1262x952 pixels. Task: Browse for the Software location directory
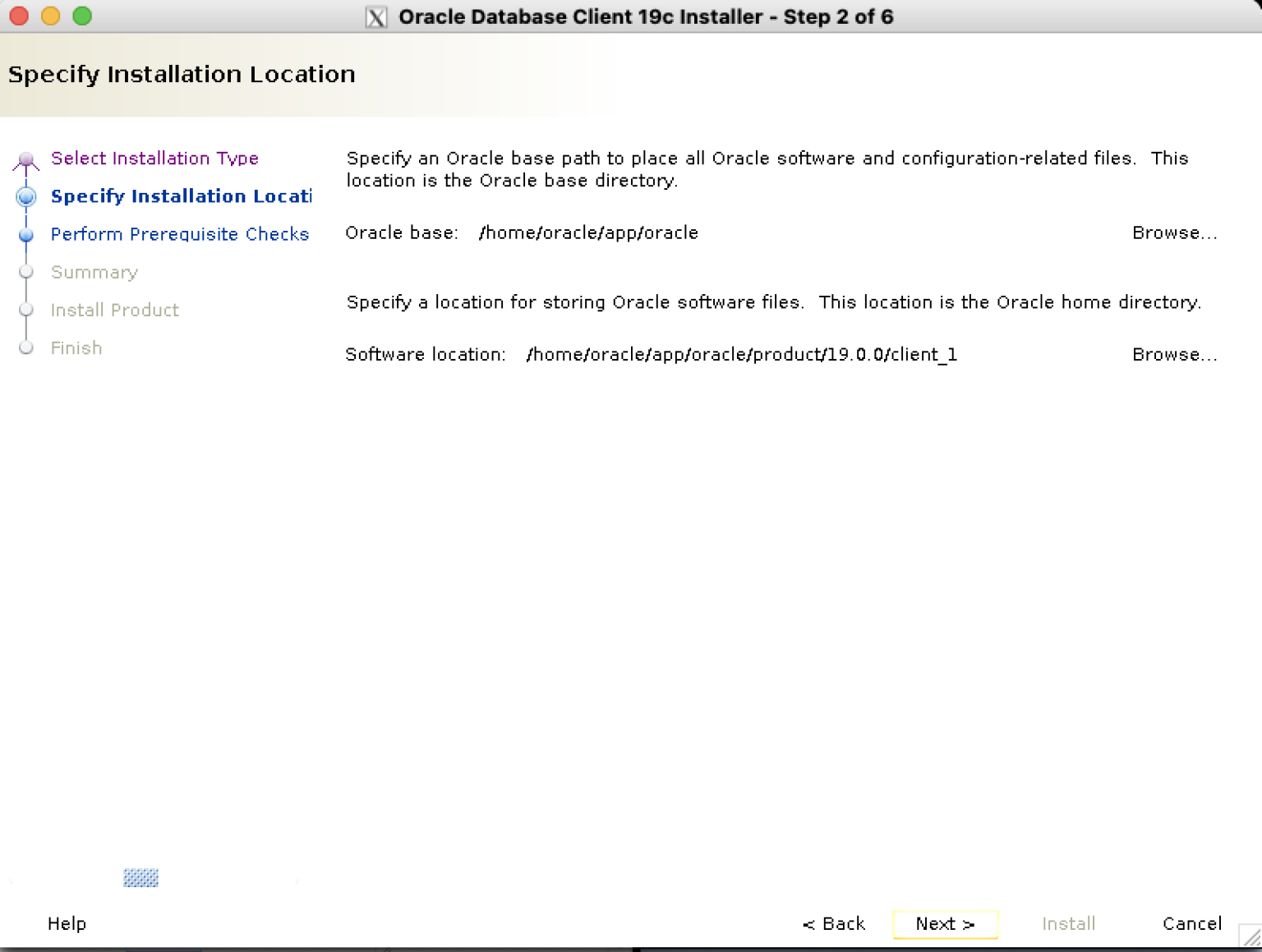1174,355
